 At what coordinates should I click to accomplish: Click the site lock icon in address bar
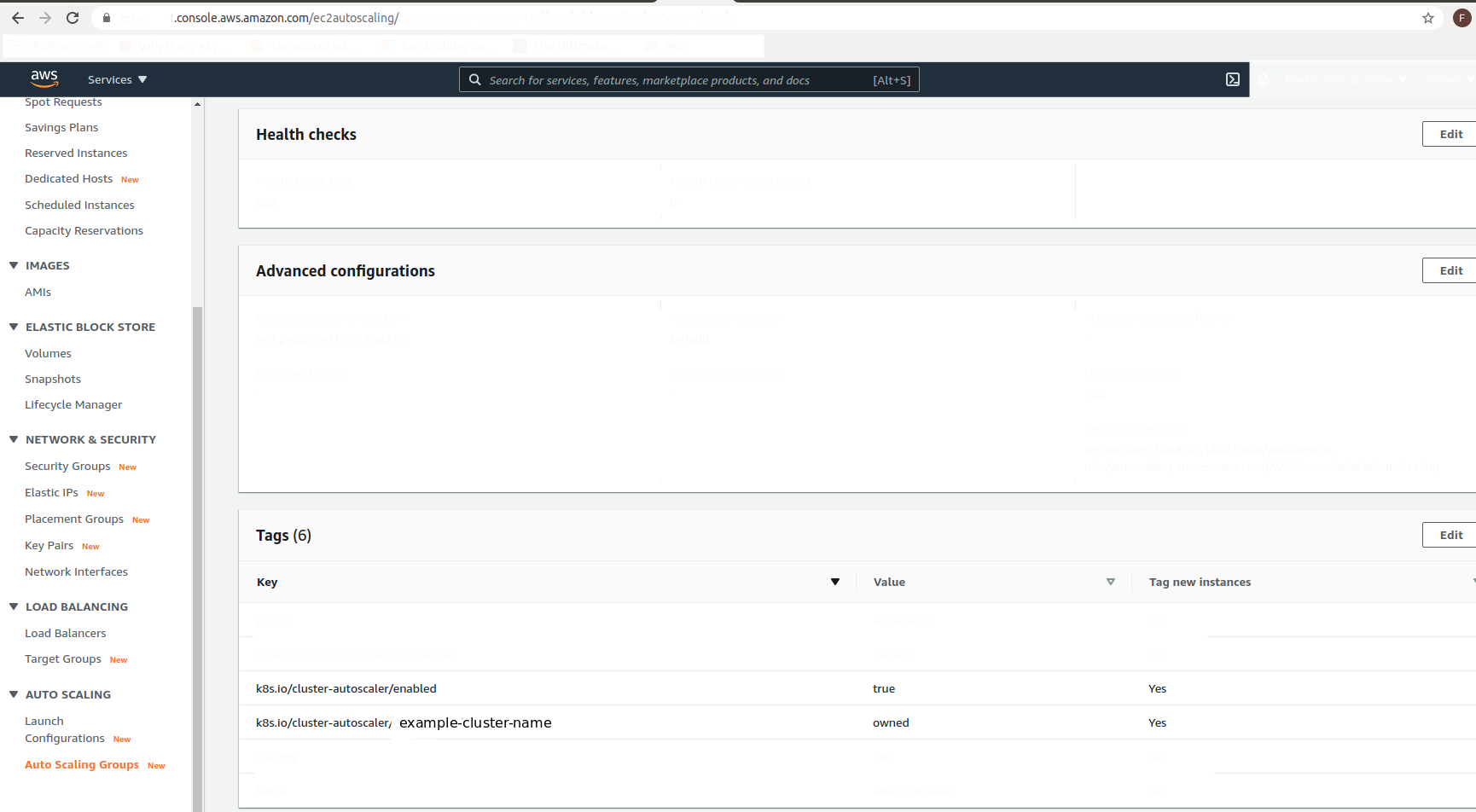click(106, 18)
